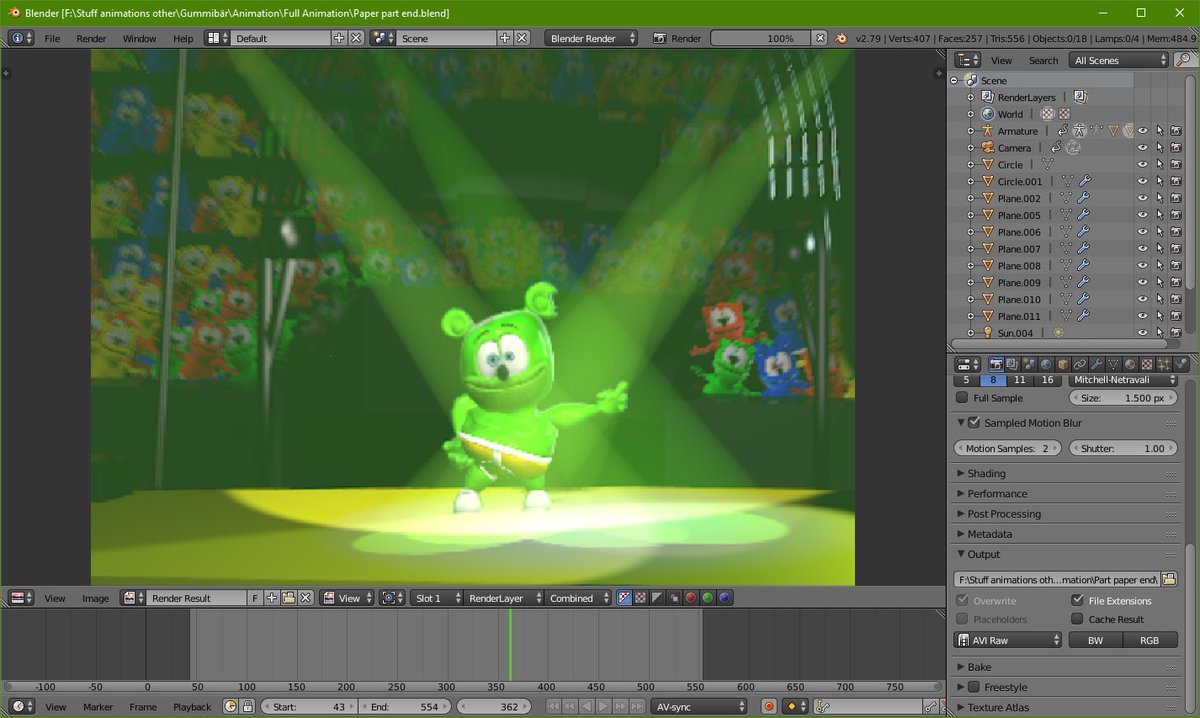This screenshot has height=718, width=1200.
Task: Open the Help menu
Action: pyautogui.click(x=183, y=38)
